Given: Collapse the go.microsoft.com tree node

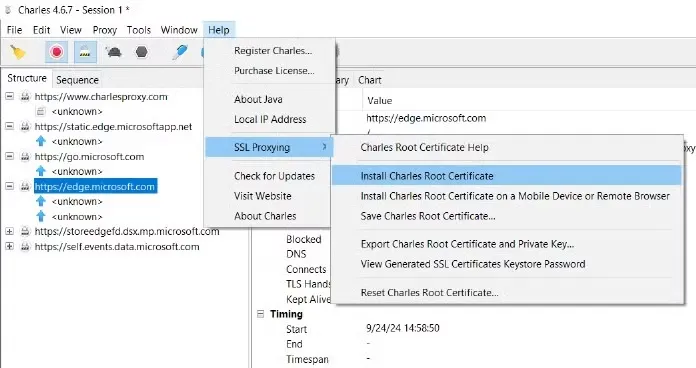Looking at the screenshot, I should click(x=9, y=156).
